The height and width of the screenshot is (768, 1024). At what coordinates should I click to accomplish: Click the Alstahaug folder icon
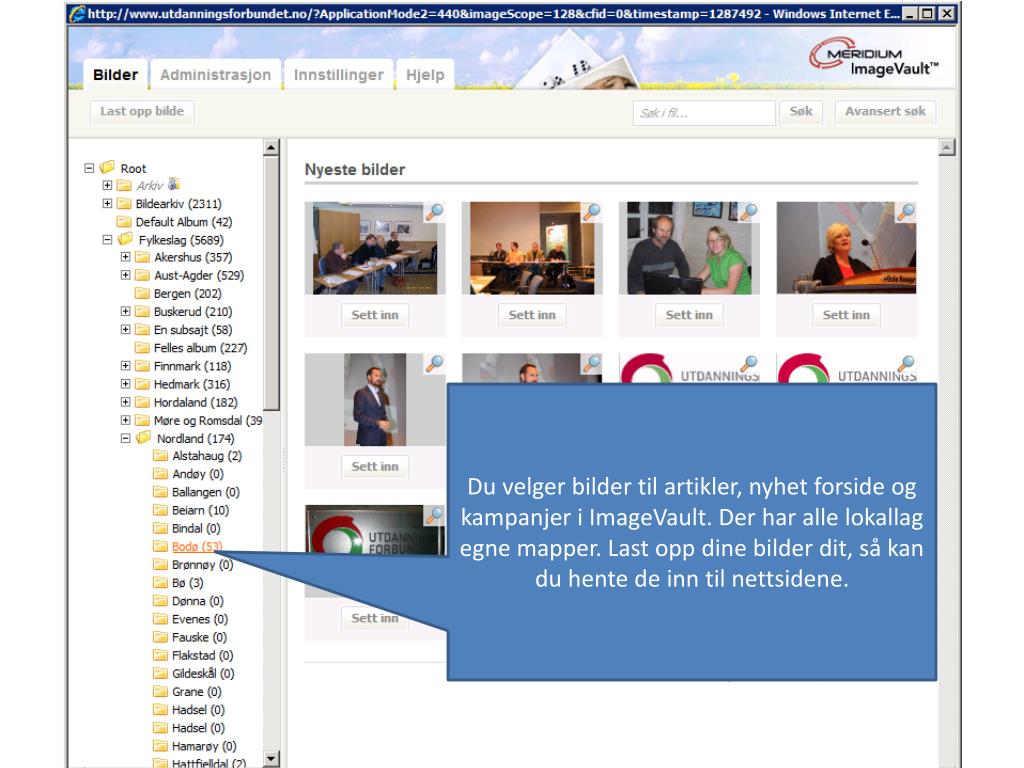point(161,455)
